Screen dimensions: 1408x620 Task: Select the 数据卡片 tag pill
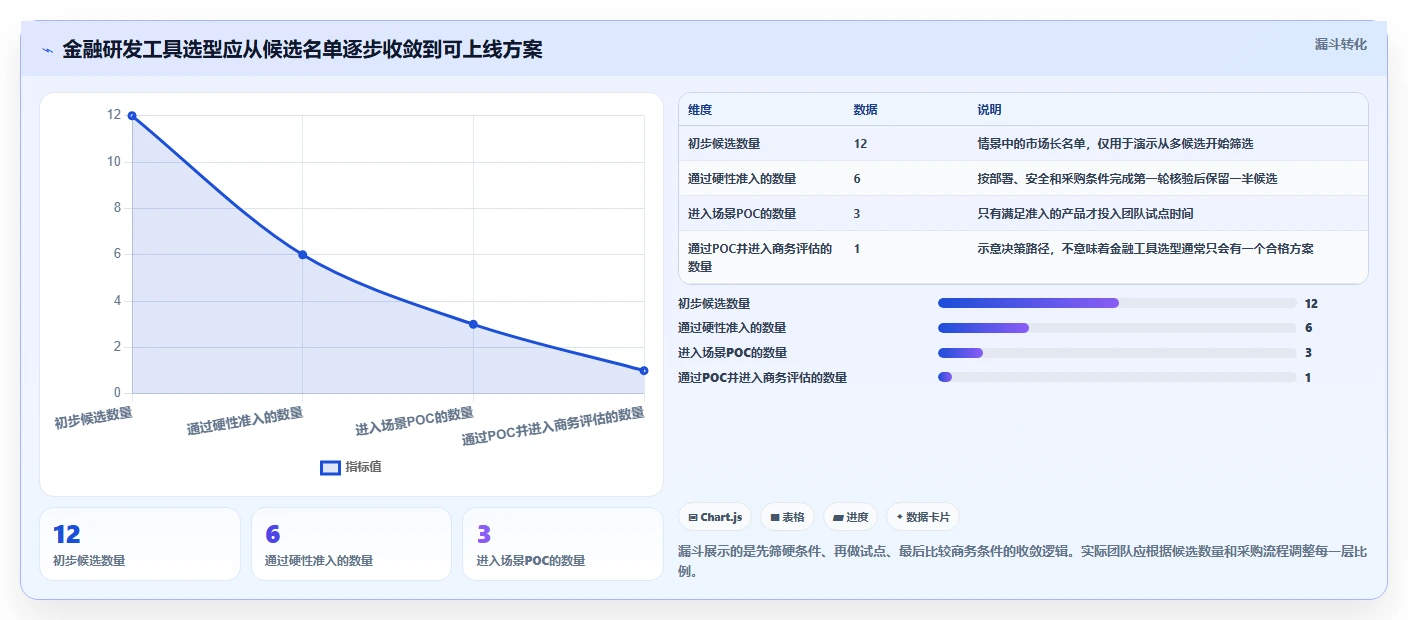coord(922,517)
